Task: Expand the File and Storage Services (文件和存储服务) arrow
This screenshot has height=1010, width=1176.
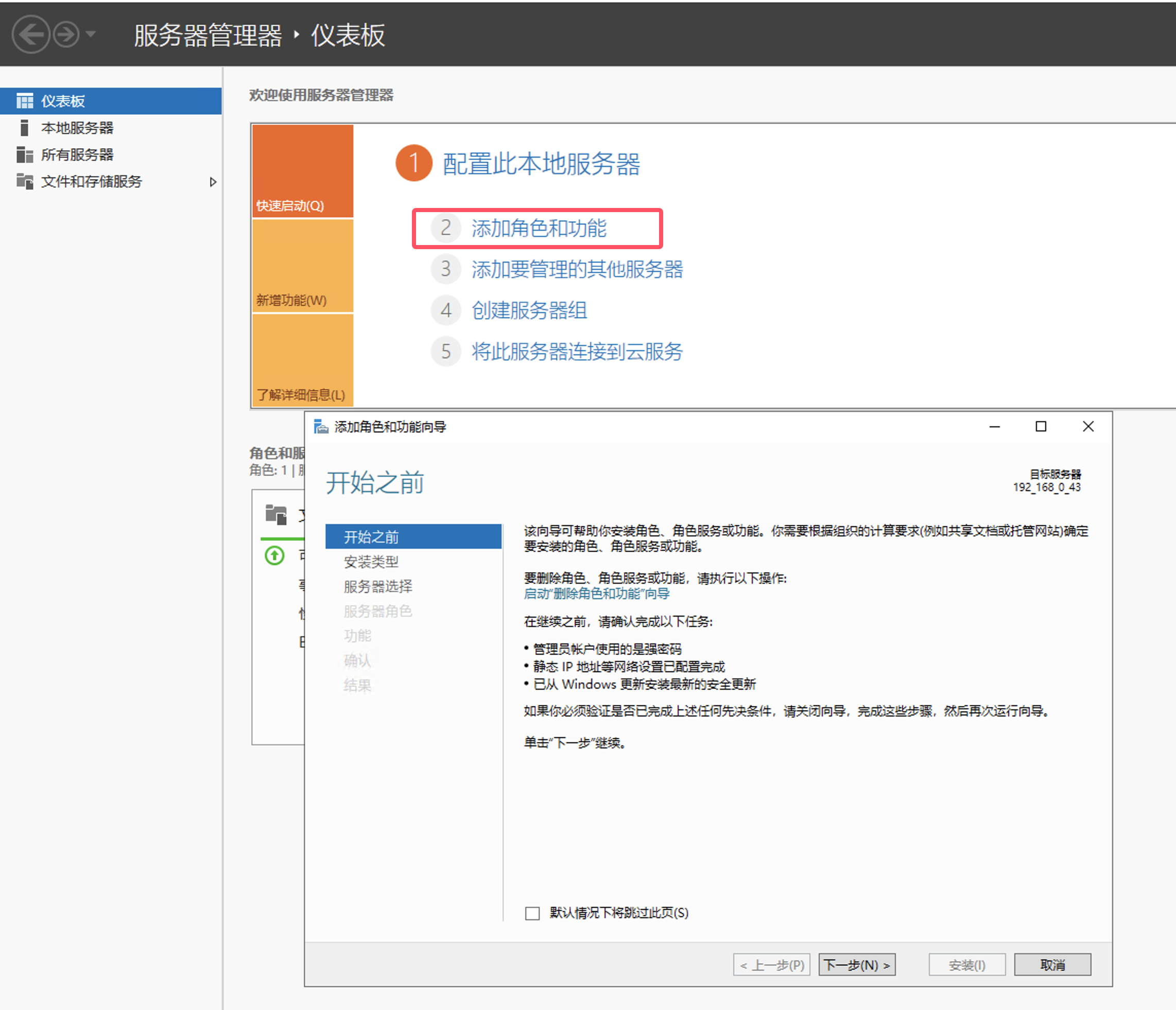Action: (x=213, y=182)
